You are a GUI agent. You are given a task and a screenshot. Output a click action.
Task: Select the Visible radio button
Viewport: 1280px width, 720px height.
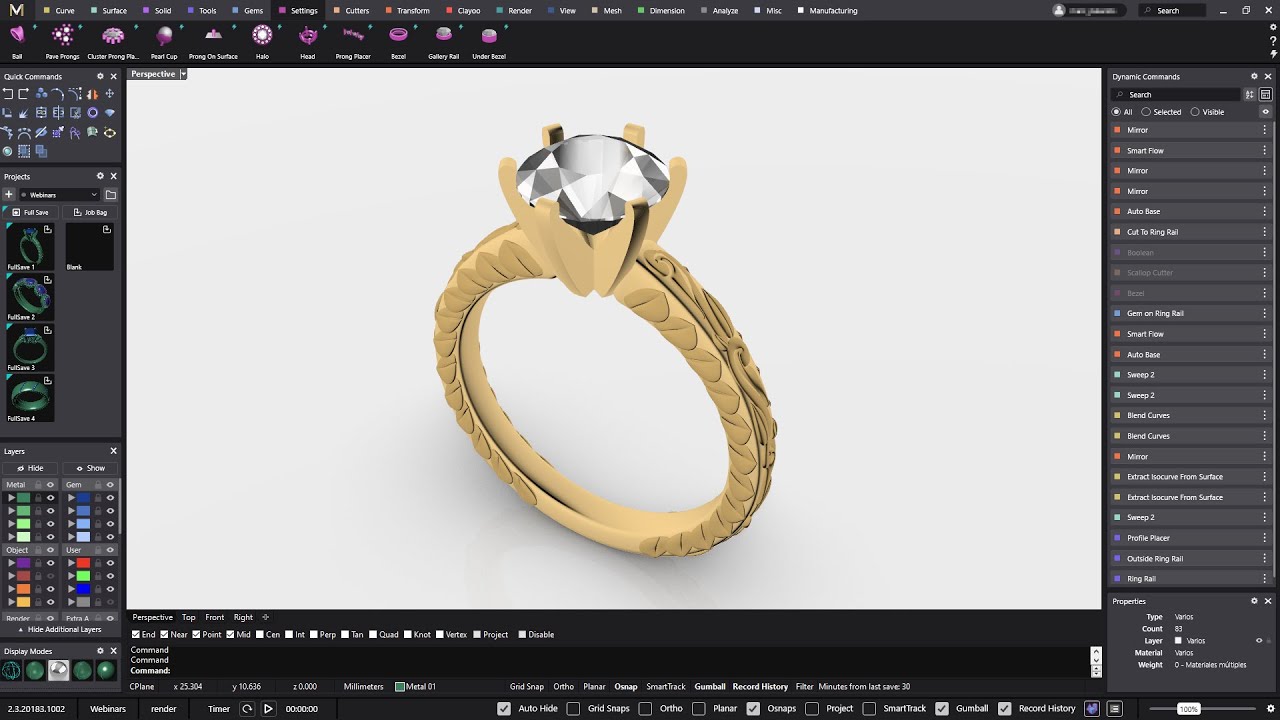1195,112
